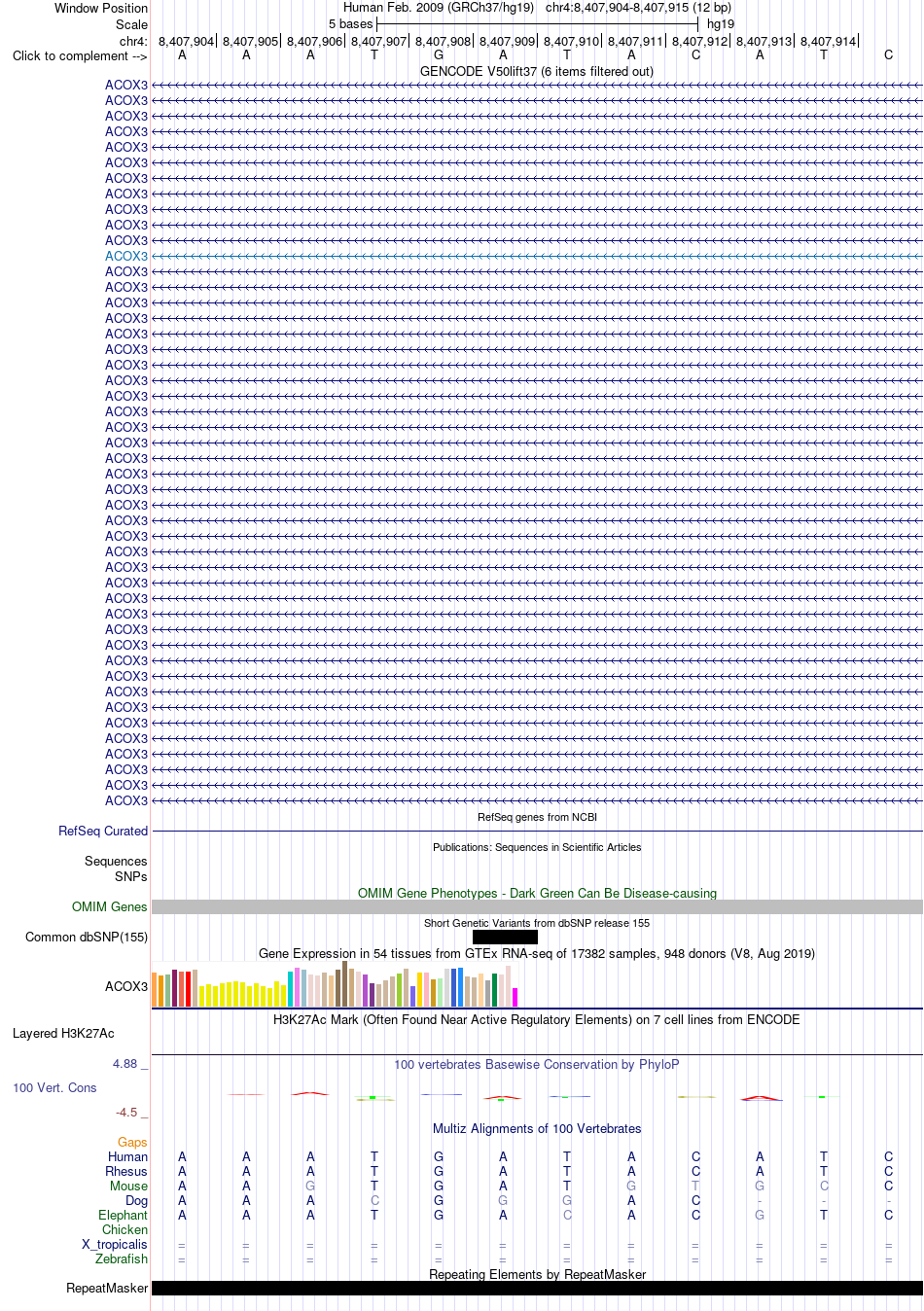This screenshot has height=1311, width=924.
Task: Open OMIM Gene Phenotypes track title
Action: tap(537, 893)
